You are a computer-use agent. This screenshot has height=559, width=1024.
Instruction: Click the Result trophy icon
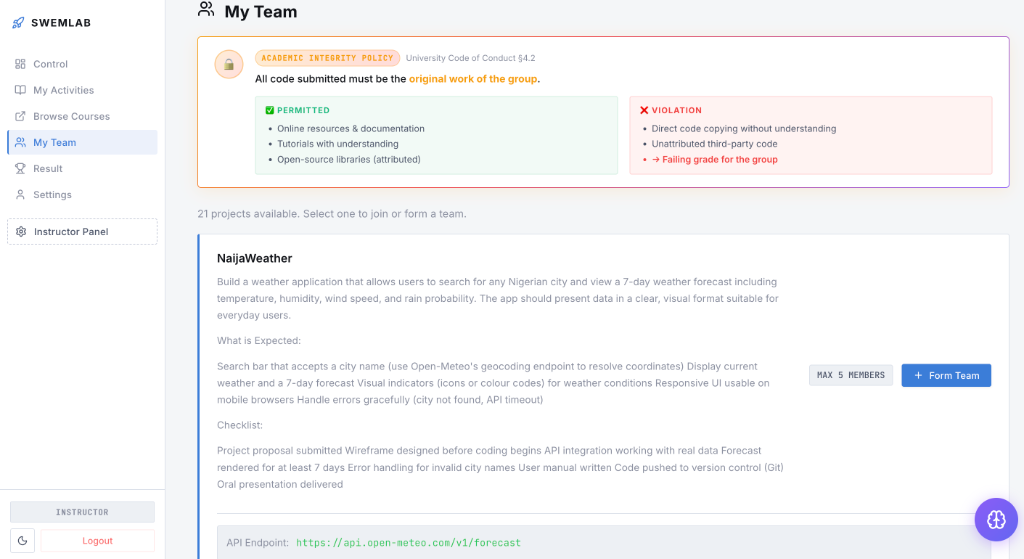pyautogui.click(x=20, y=168)
